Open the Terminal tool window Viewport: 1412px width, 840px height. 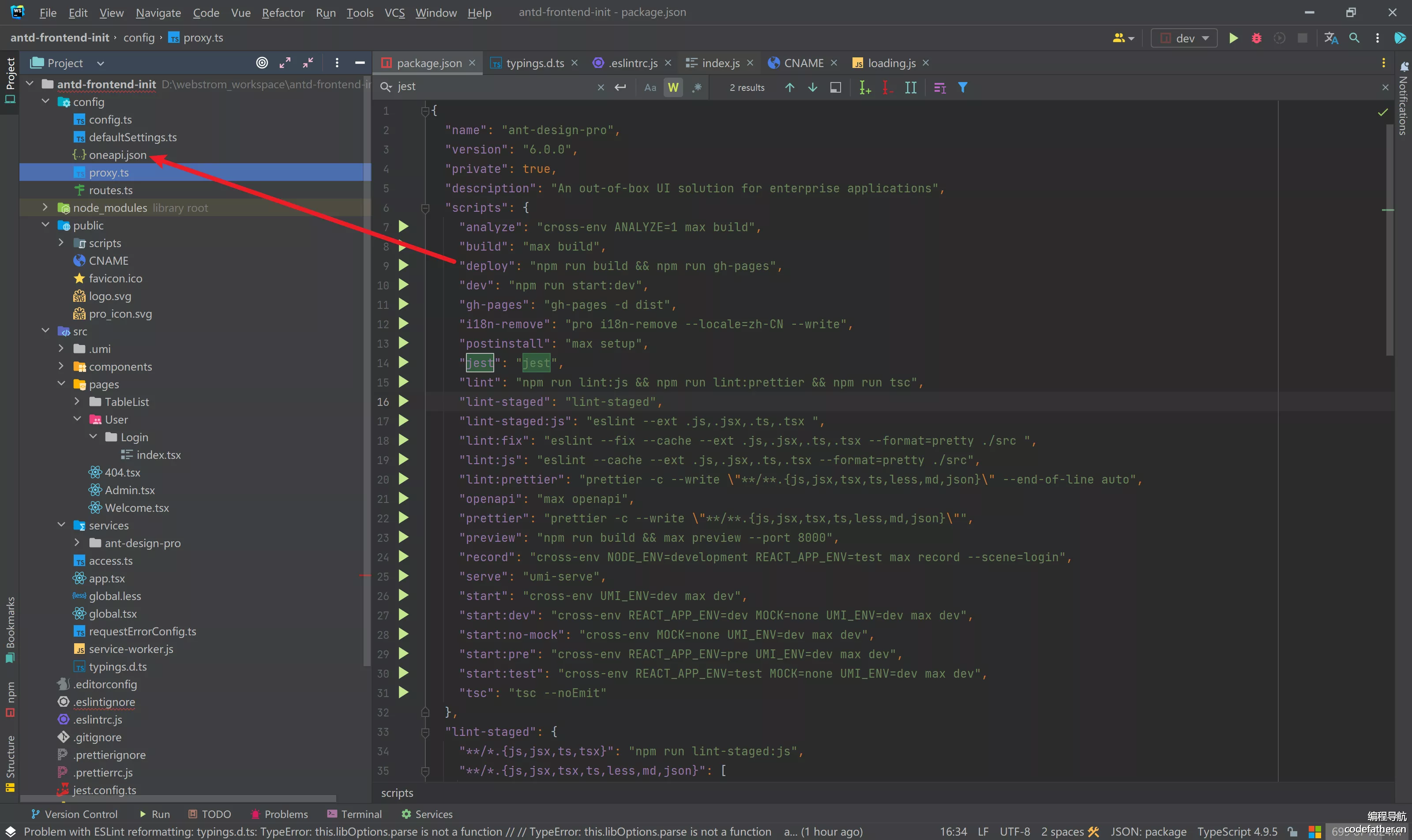coord(355,814)
